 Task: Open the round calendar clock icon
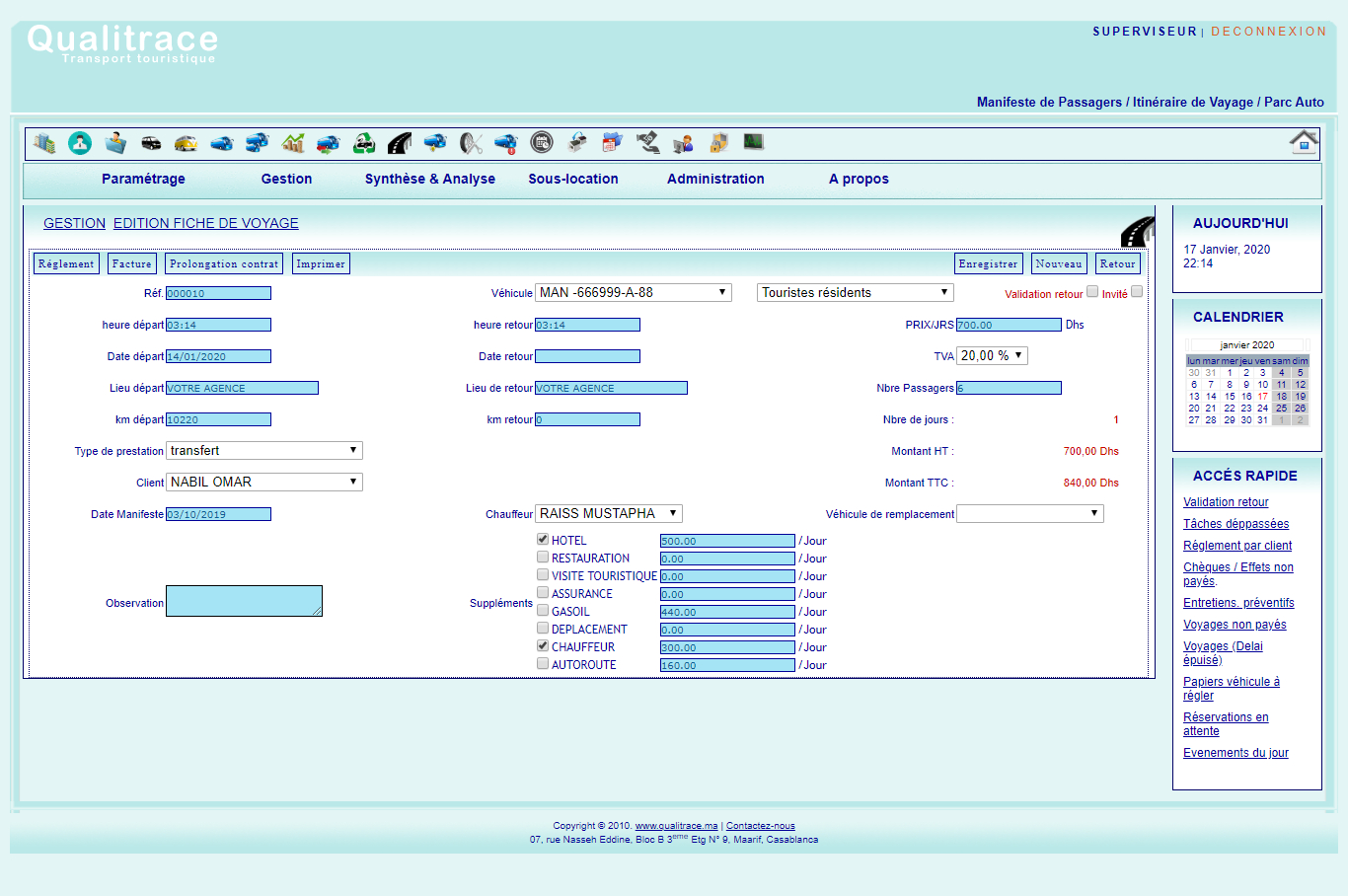coord(542,143)
